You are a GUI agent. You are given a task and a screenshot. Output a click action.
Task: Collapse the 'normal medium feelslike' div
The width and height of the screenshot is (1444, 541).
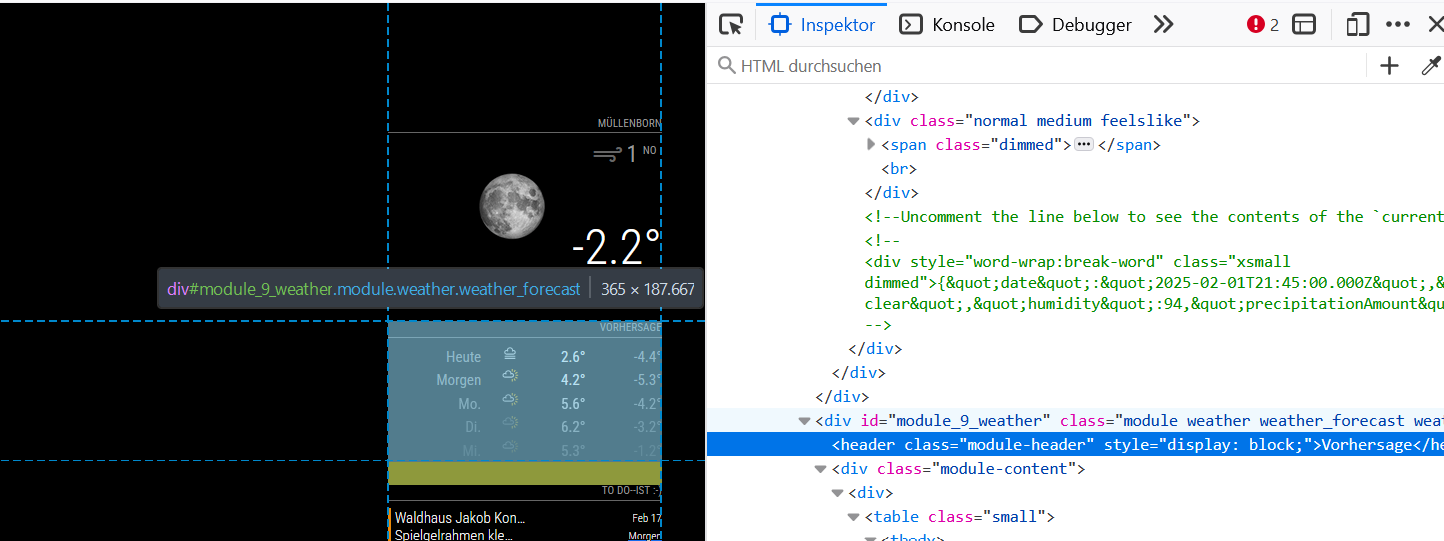[x=853, y=121]
